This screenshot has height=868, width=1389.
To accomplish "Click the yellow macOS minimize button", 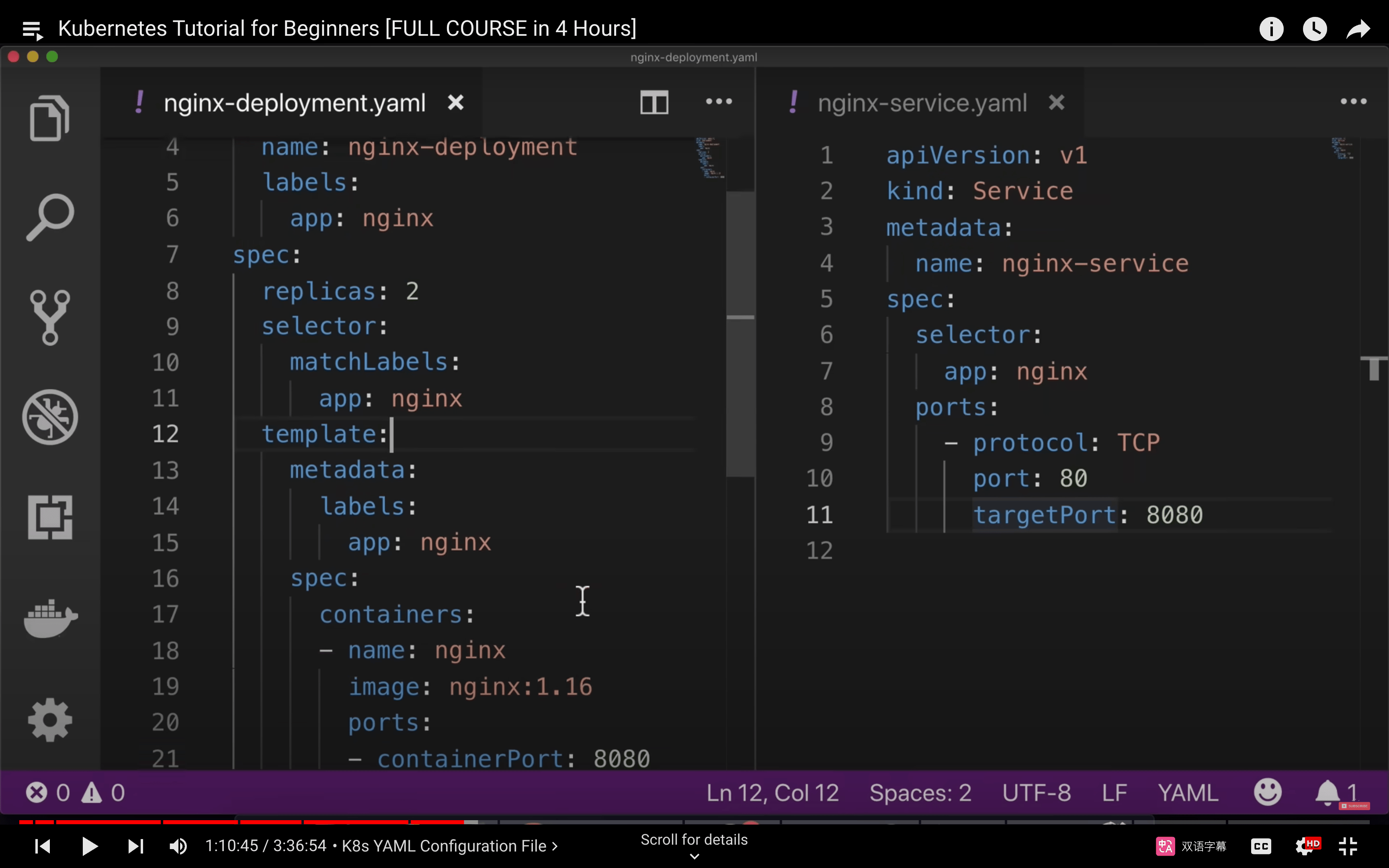I will pos(33,57).
